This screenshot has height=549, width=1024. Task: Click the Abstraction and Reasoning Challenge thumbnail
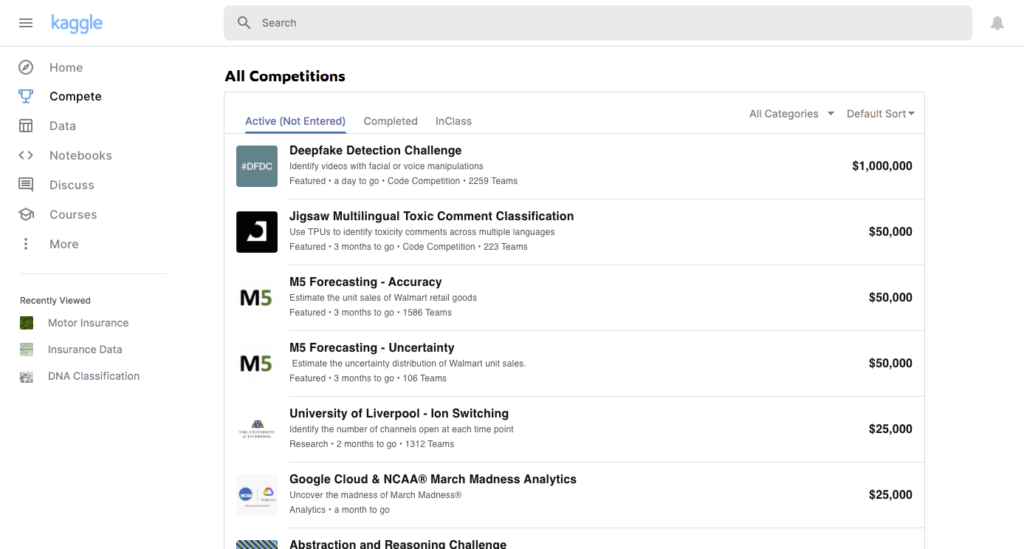[257, 544]
